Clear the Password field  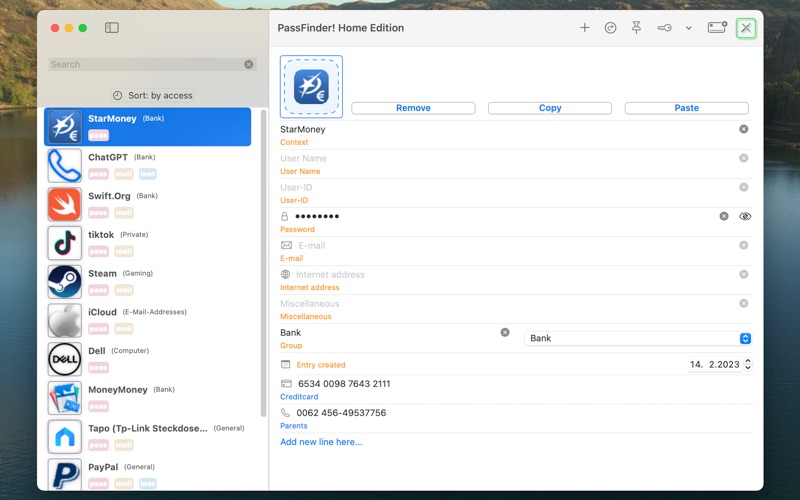click(x=724, y=216)
